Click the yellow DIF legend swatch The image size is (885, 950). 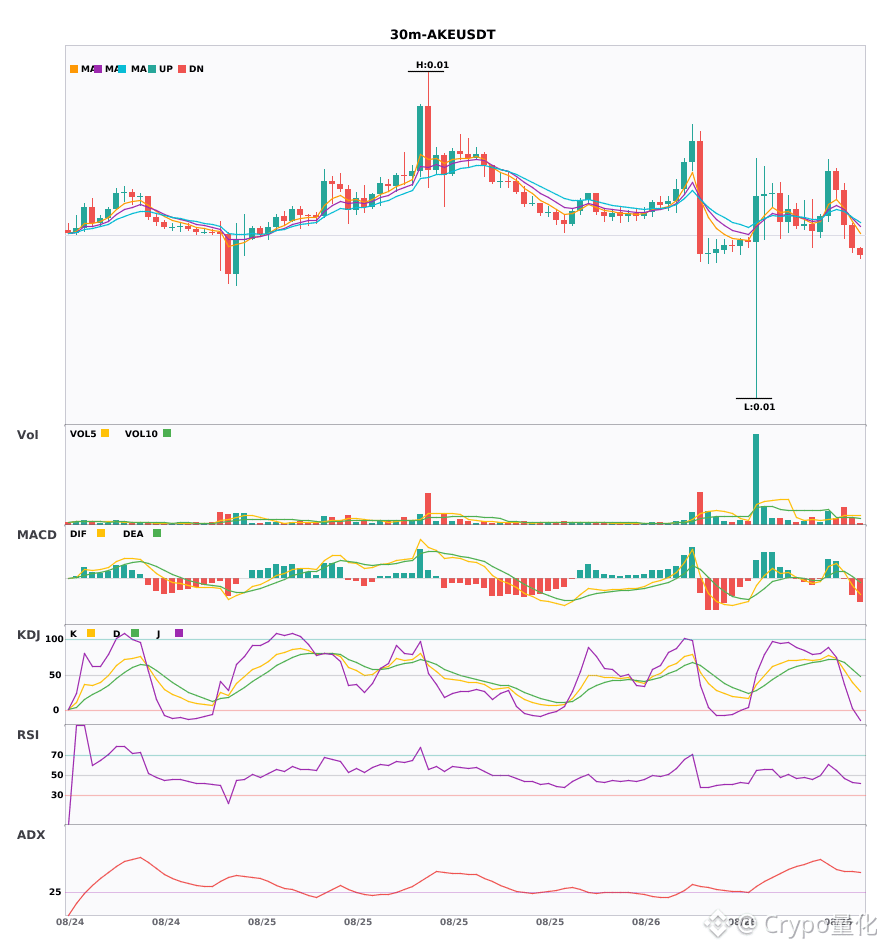point(101,533)
